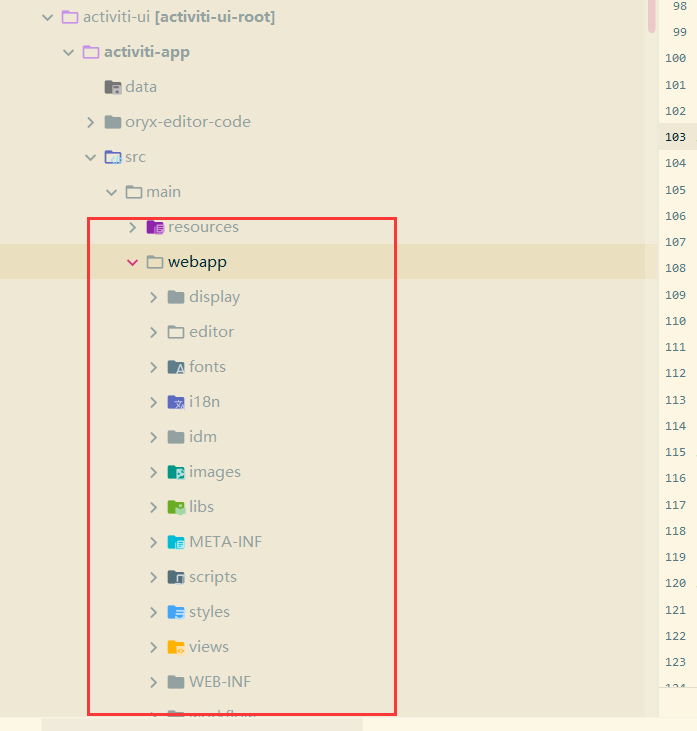Click the main folder icon
The image size is (697, 731).
point(134,192)
